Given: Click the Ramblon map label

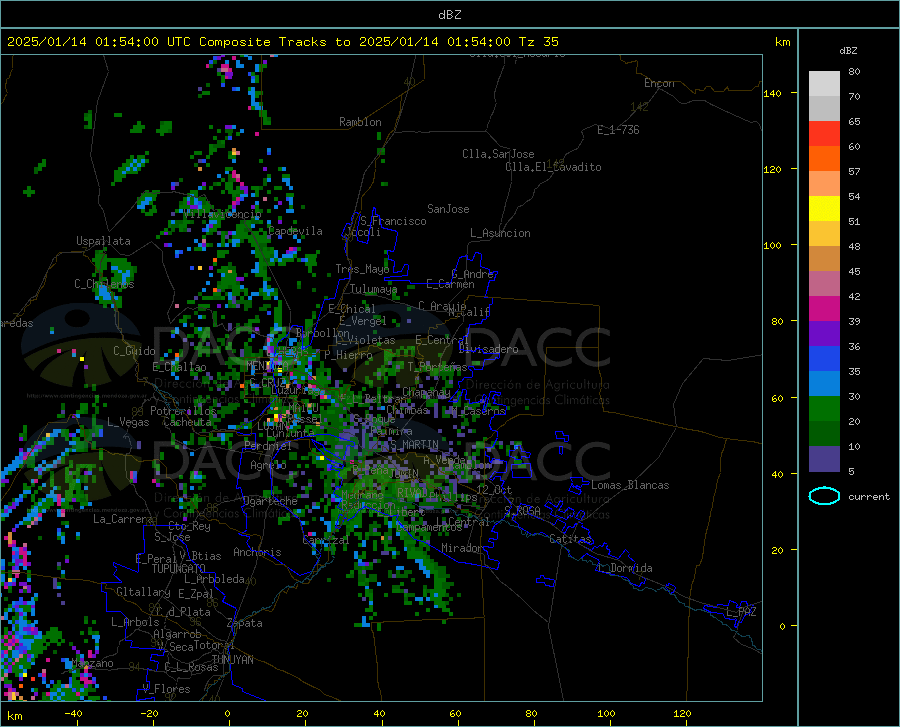Looking at the screenshot, I should [360, 122].
